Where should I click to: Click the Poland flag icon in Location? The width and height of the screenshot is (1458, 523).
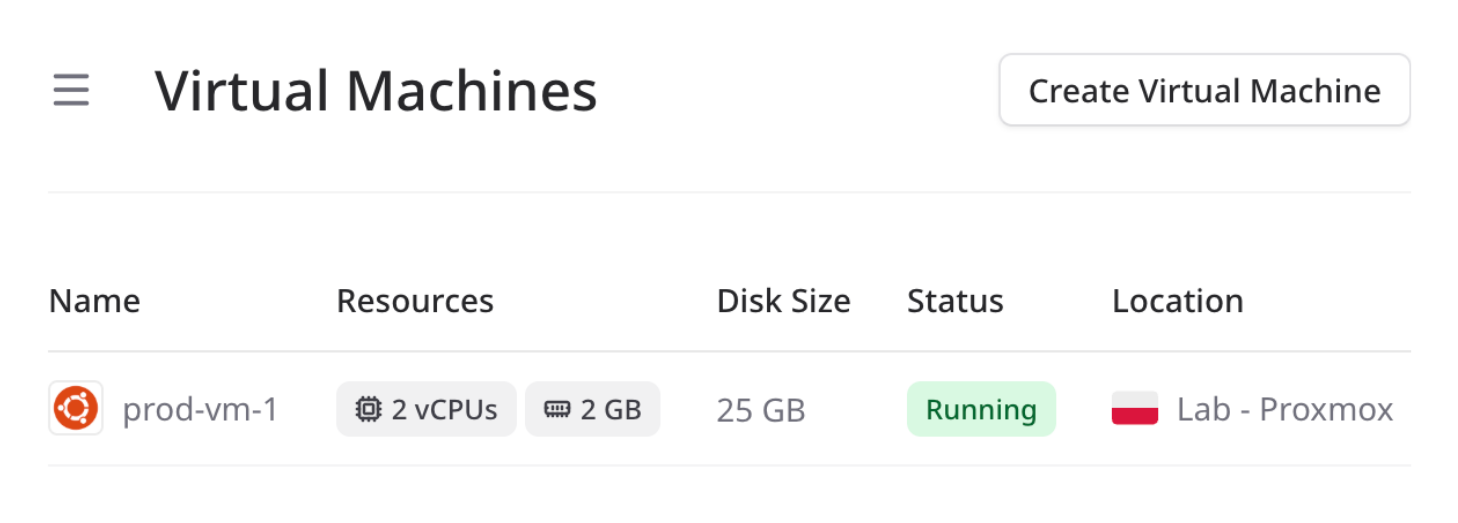pyautogui.click(x=1135, y=409)
